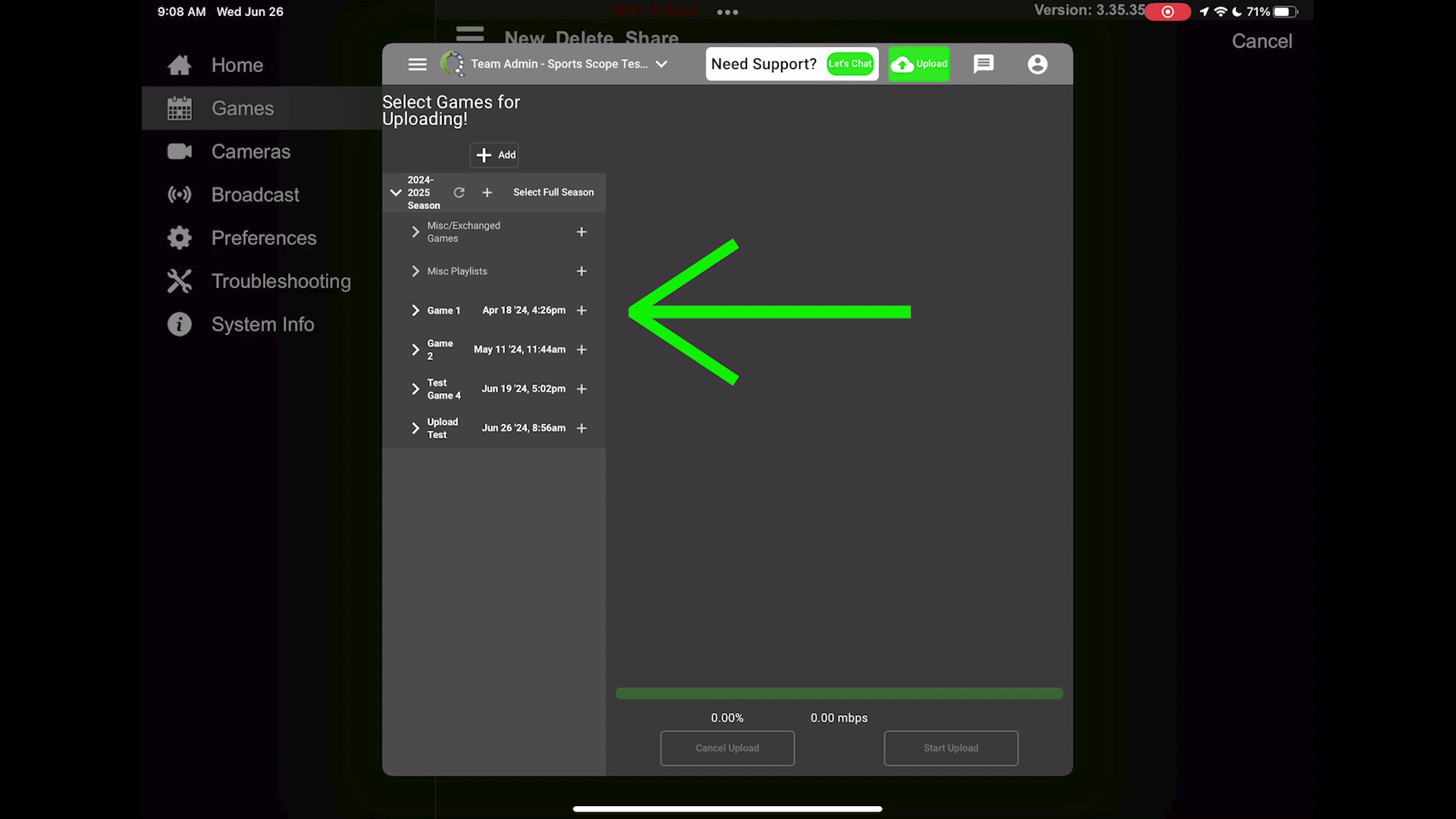
Task: Add Test Game 4 to the upload selection
Action: (582, 389)
